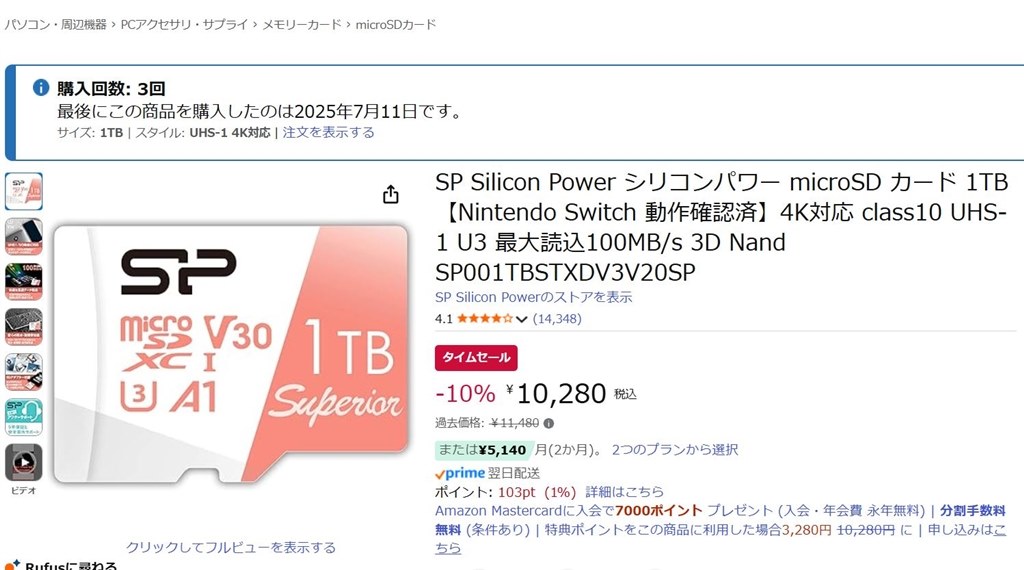Screen dimensions: 1024x570
Task: Open the microSDカード breadcrumb
Action: pos(396,24)
